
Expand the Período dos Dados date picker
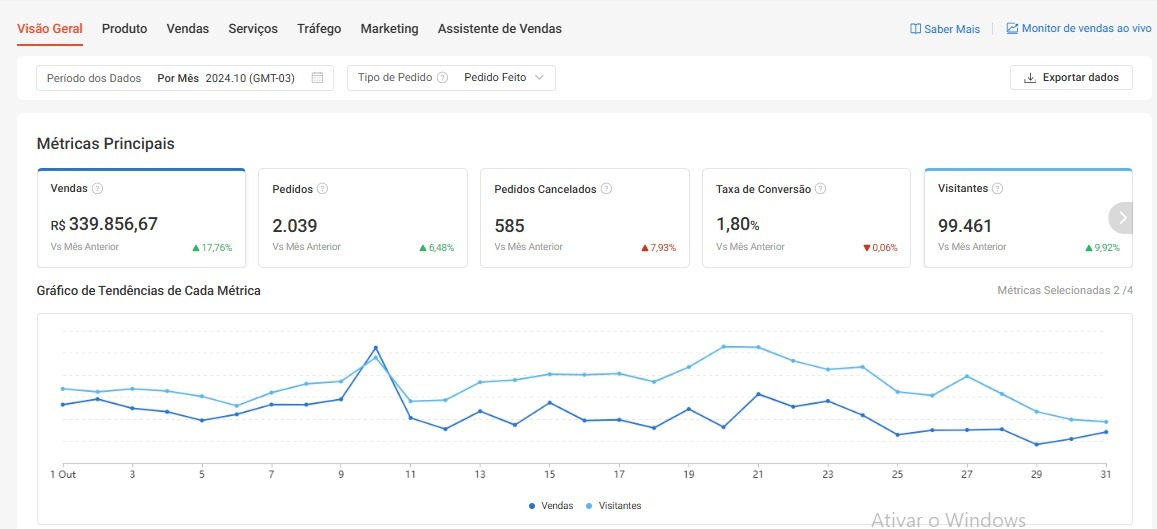pyautogui.click(x=185, y=78)
